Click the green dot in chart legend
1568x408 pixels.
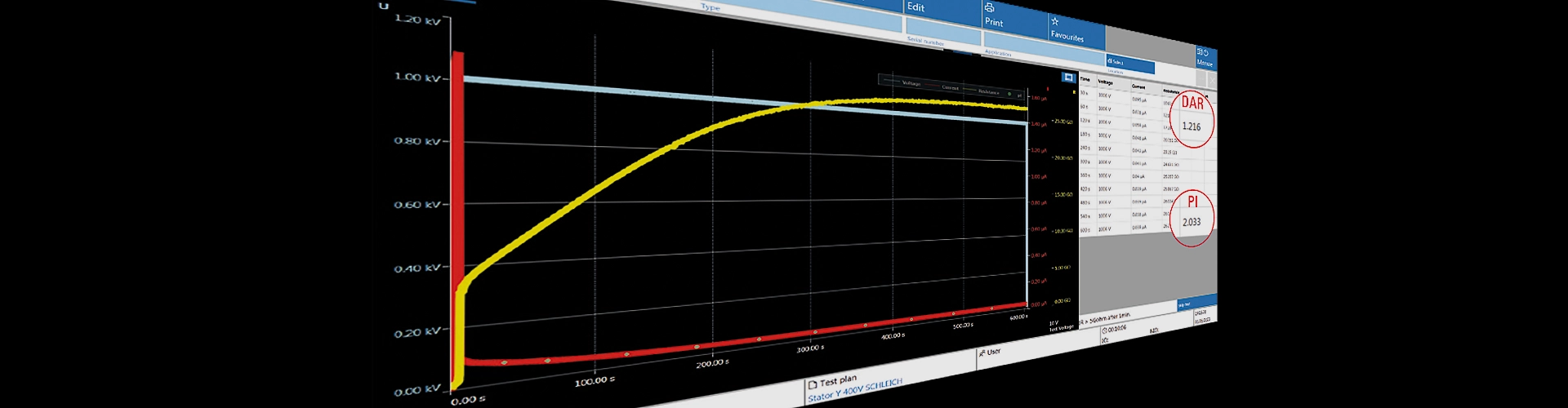point(1009,94)
